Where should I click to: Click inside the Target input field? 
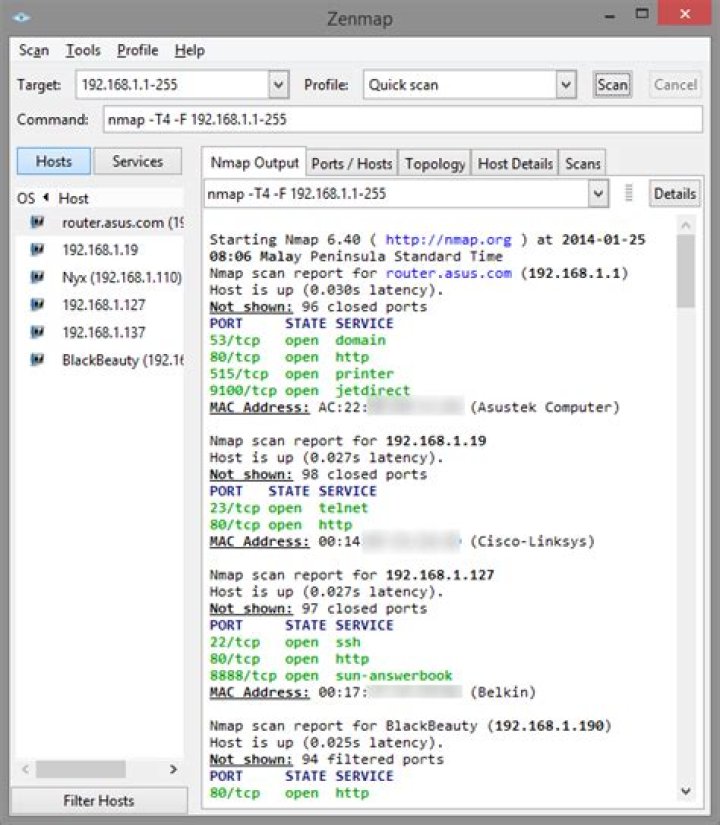coord(173,85)
